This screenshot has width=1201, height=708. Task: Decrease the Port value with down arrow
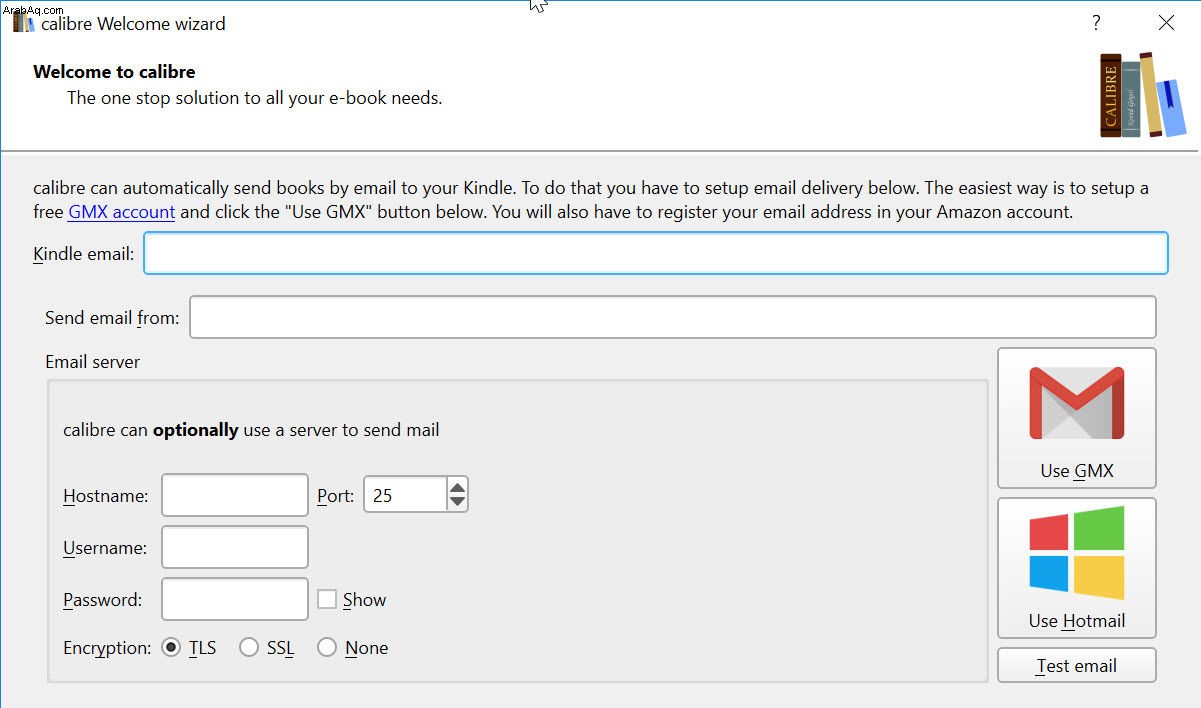457,502
